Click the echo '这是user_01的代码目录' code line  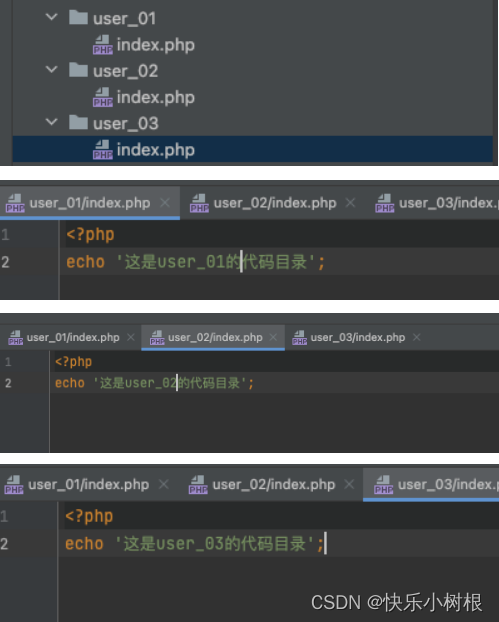click(196, 262)
